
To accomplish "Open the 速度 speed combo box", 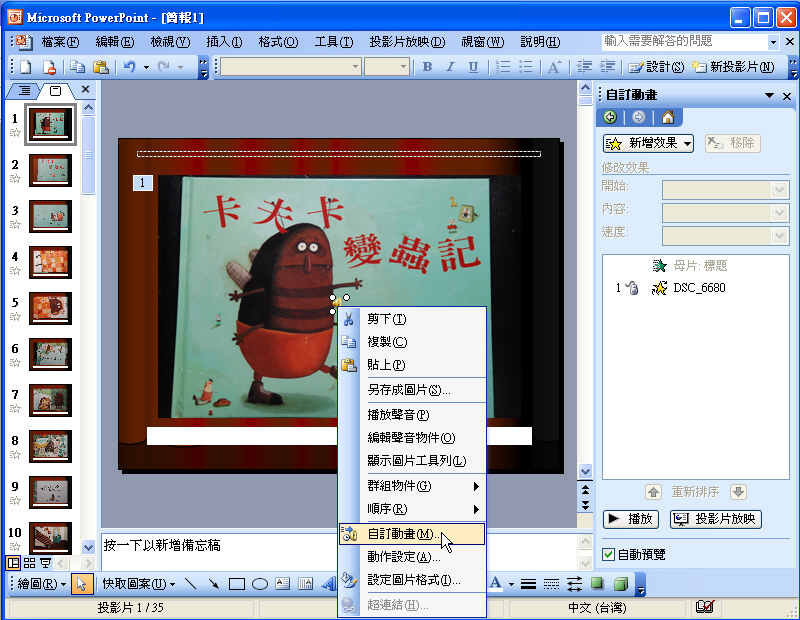I will click(x=726, y=236).
